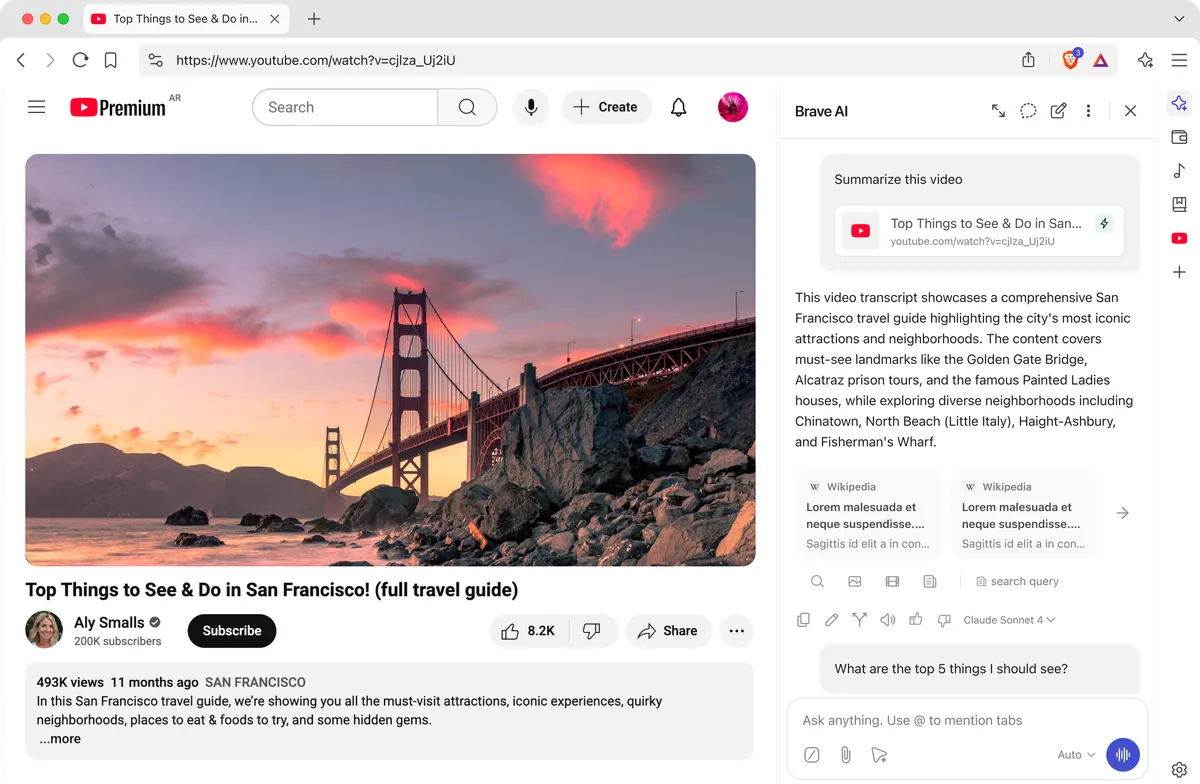Start a new Brave AI chat
This screenshot has width=1200, height=784.
[x=1058, y=111]
